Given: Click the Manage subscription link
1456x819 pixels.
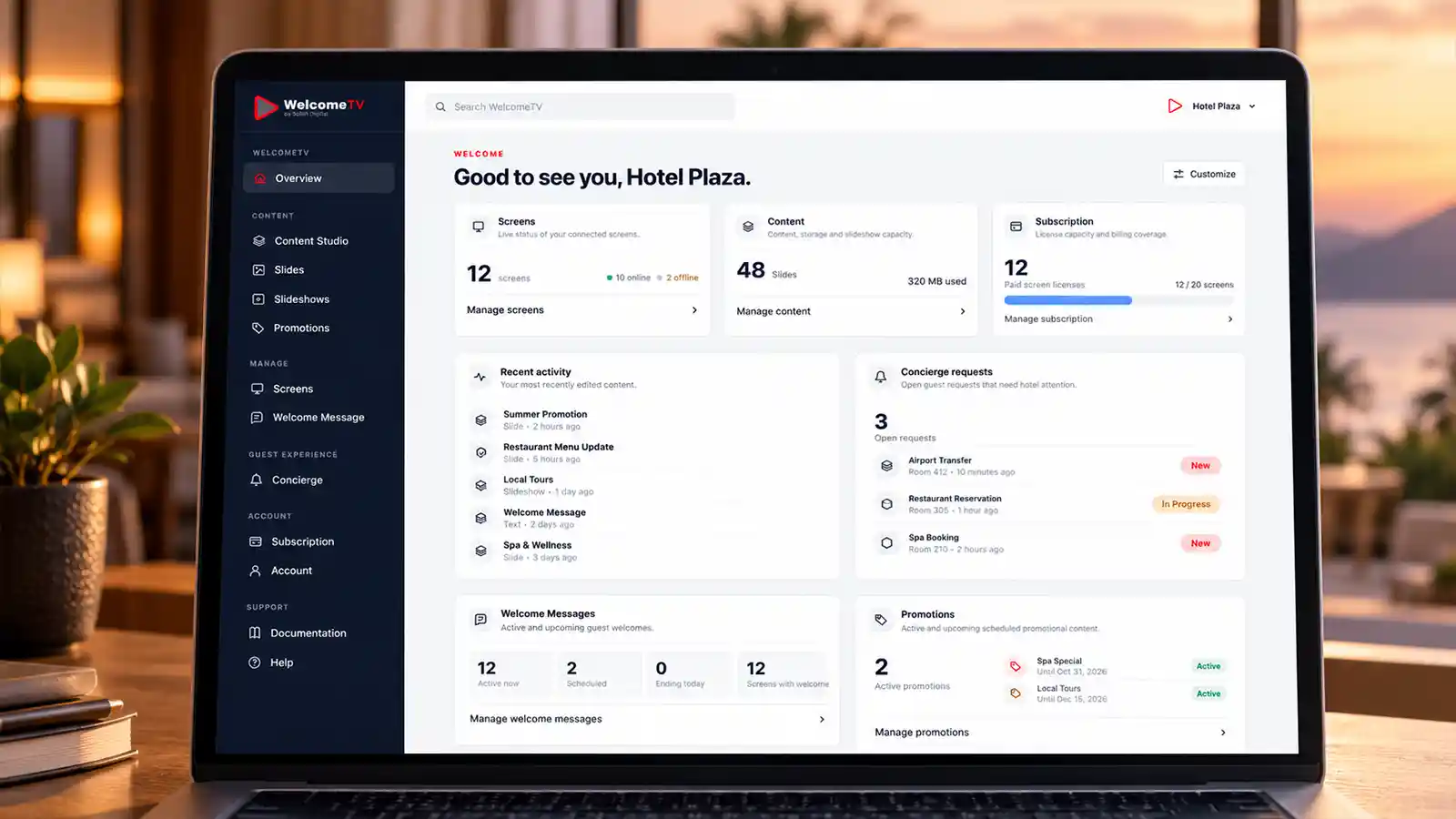Looking at the screenshot, I should point(1048,319).
